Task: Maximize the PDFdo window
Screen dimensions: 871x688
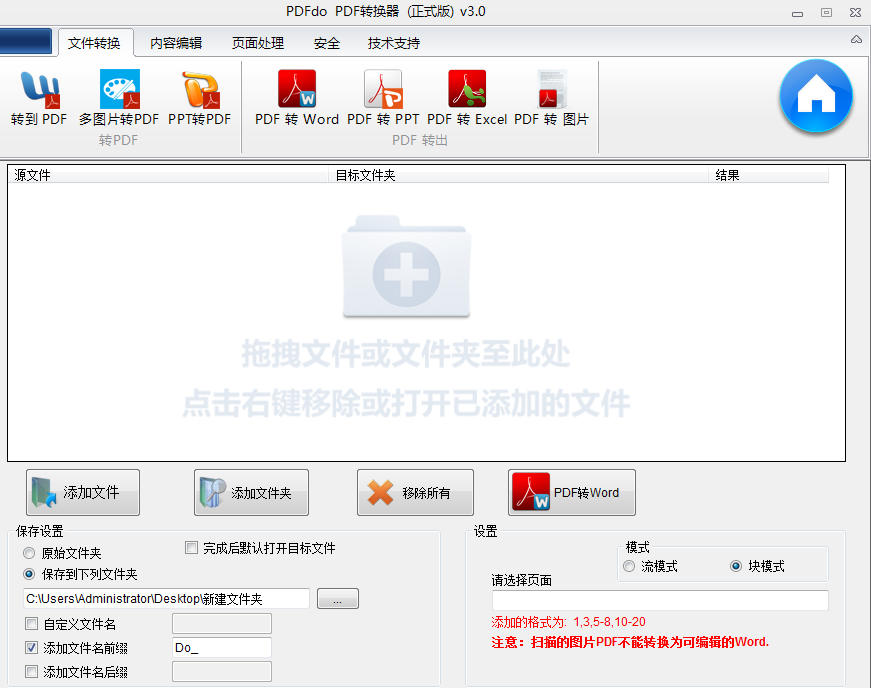Action: pos(827,12)
